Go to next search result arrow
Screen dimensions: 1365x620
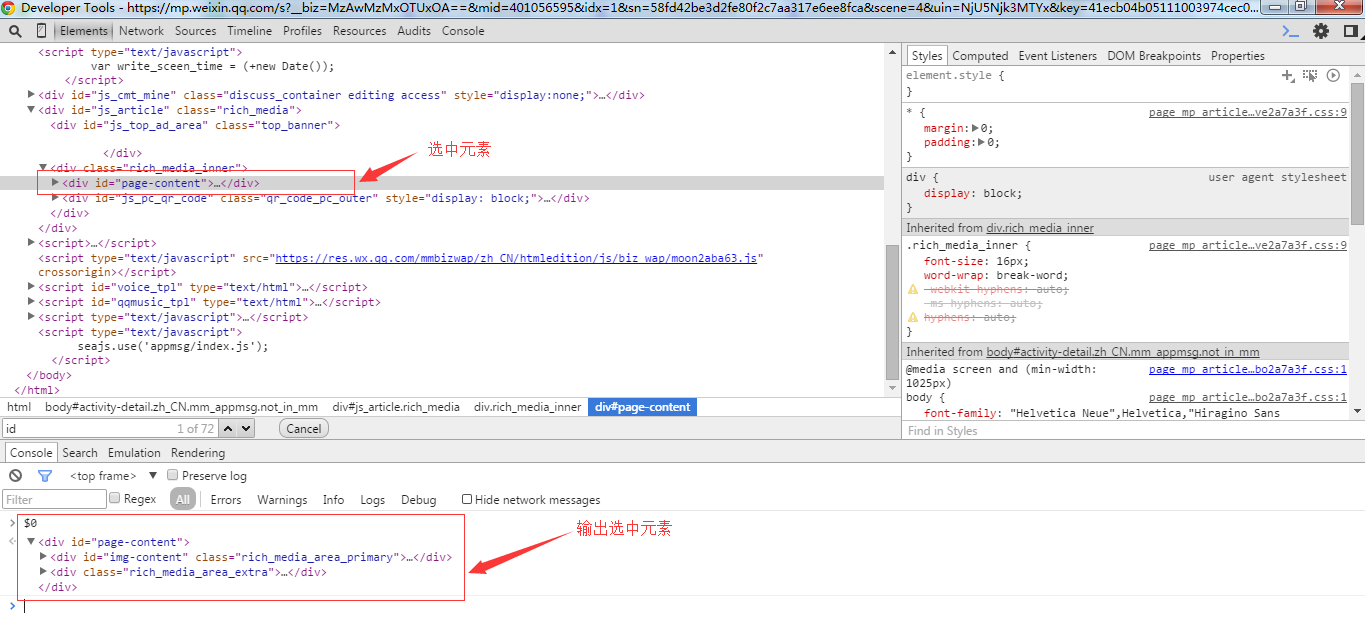tap(246, 428)
